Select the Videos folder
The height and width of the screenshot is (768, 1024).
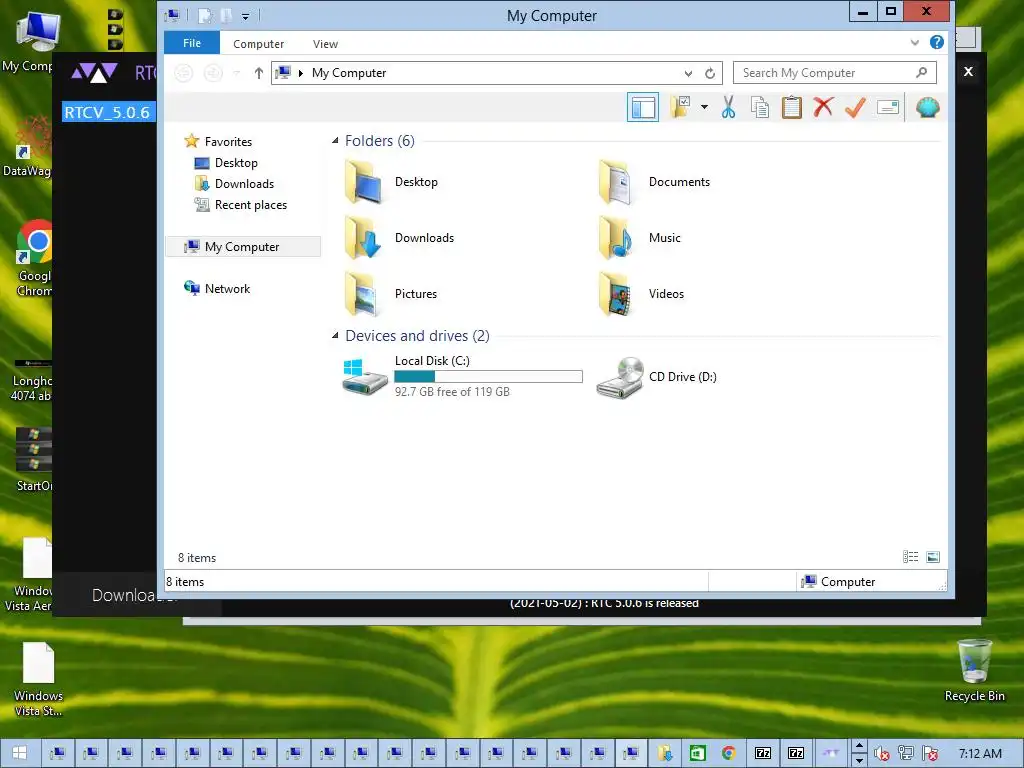coord(641,294)
